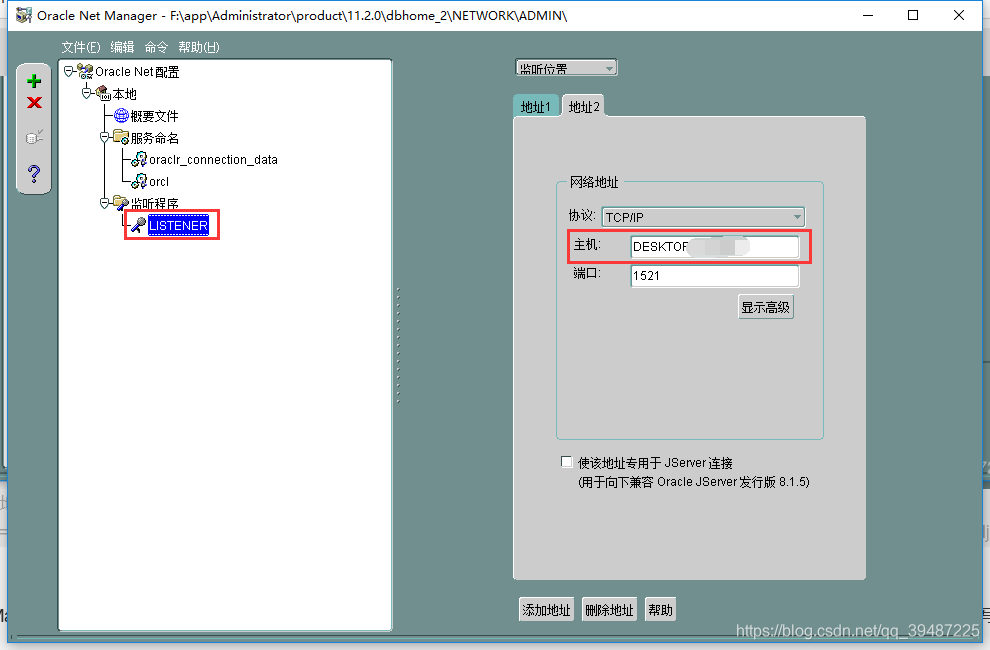
Task: Collapse the 服务命名 tree node
Action: [104, 138]
